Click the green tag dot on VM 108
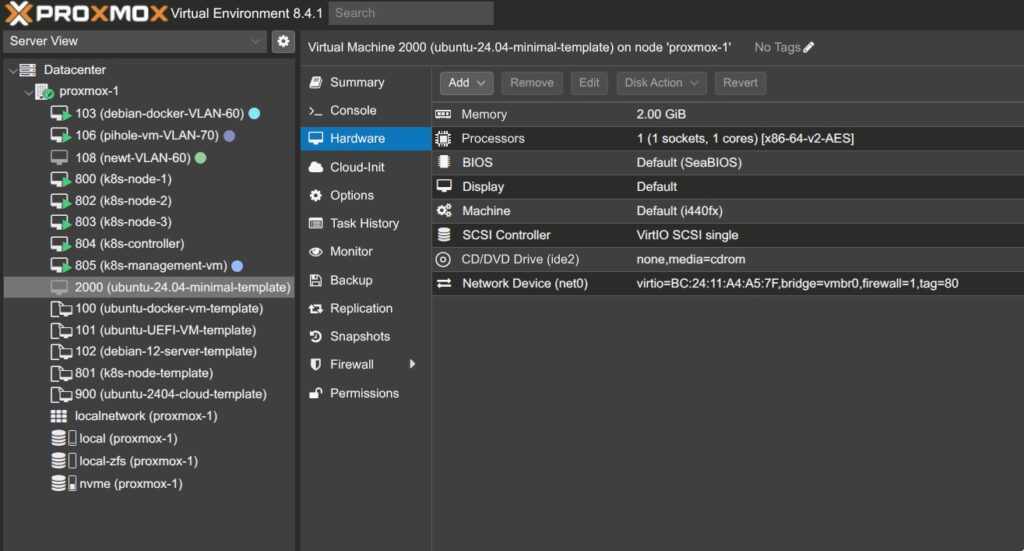1024x551 pixels. point(200,157)
